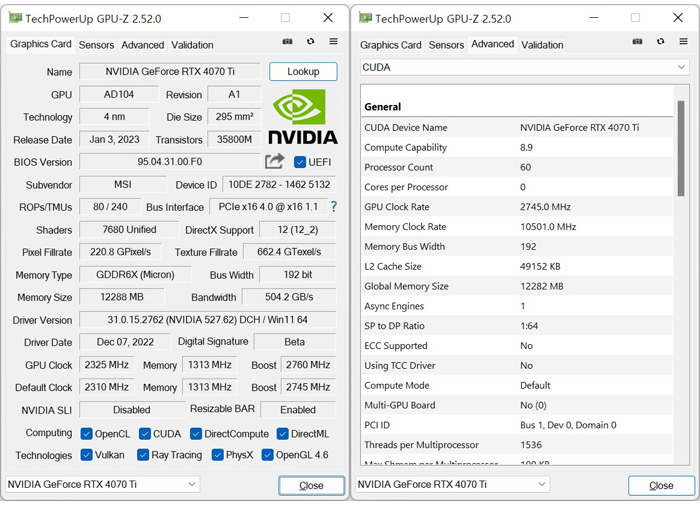Toggle the PhysX checkbox
Viewport: 700px width, 505px height.
tap(217, 455)
